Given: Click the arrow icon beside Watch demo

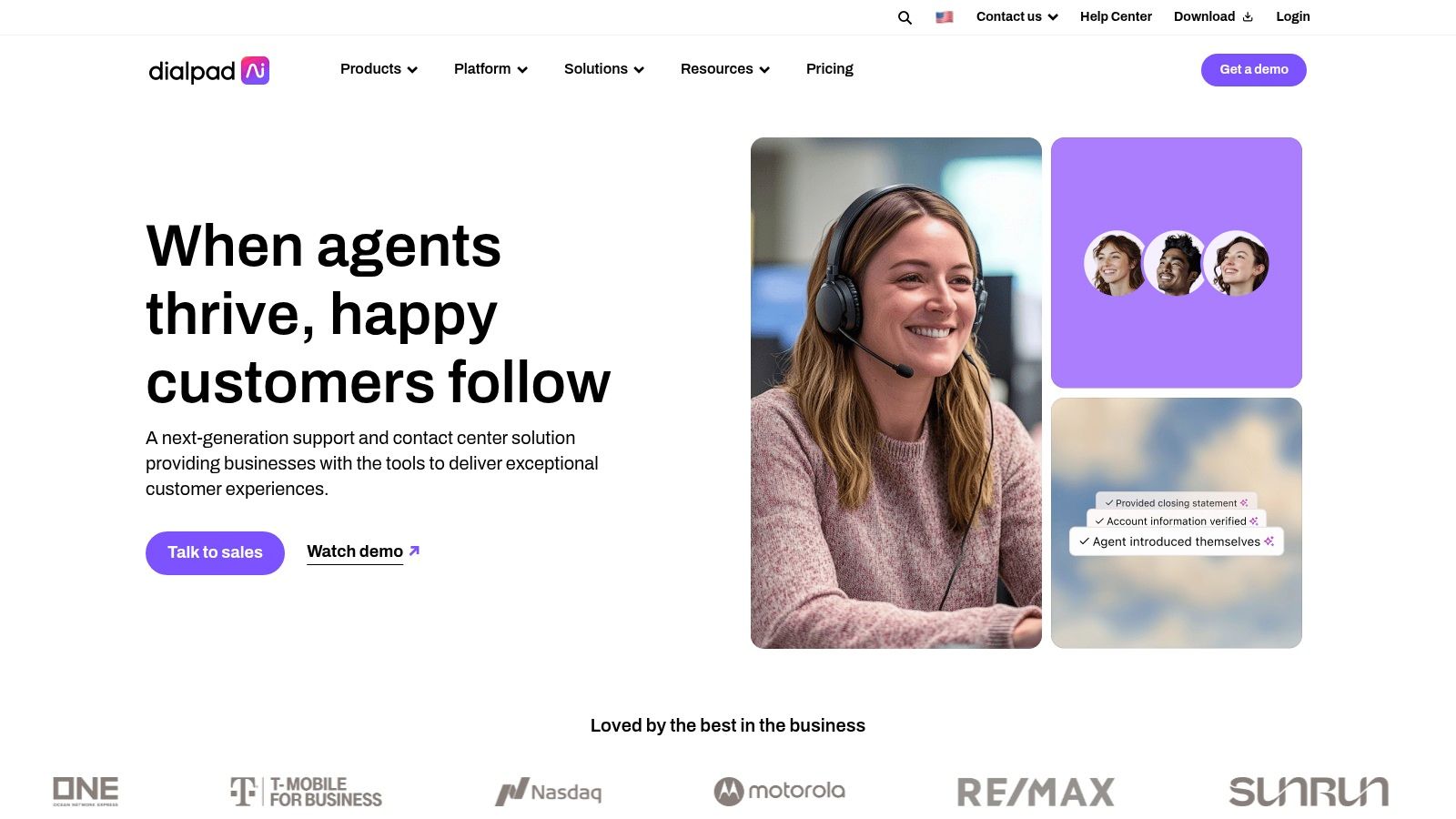Looking at the screenshot, I should 414,551.
